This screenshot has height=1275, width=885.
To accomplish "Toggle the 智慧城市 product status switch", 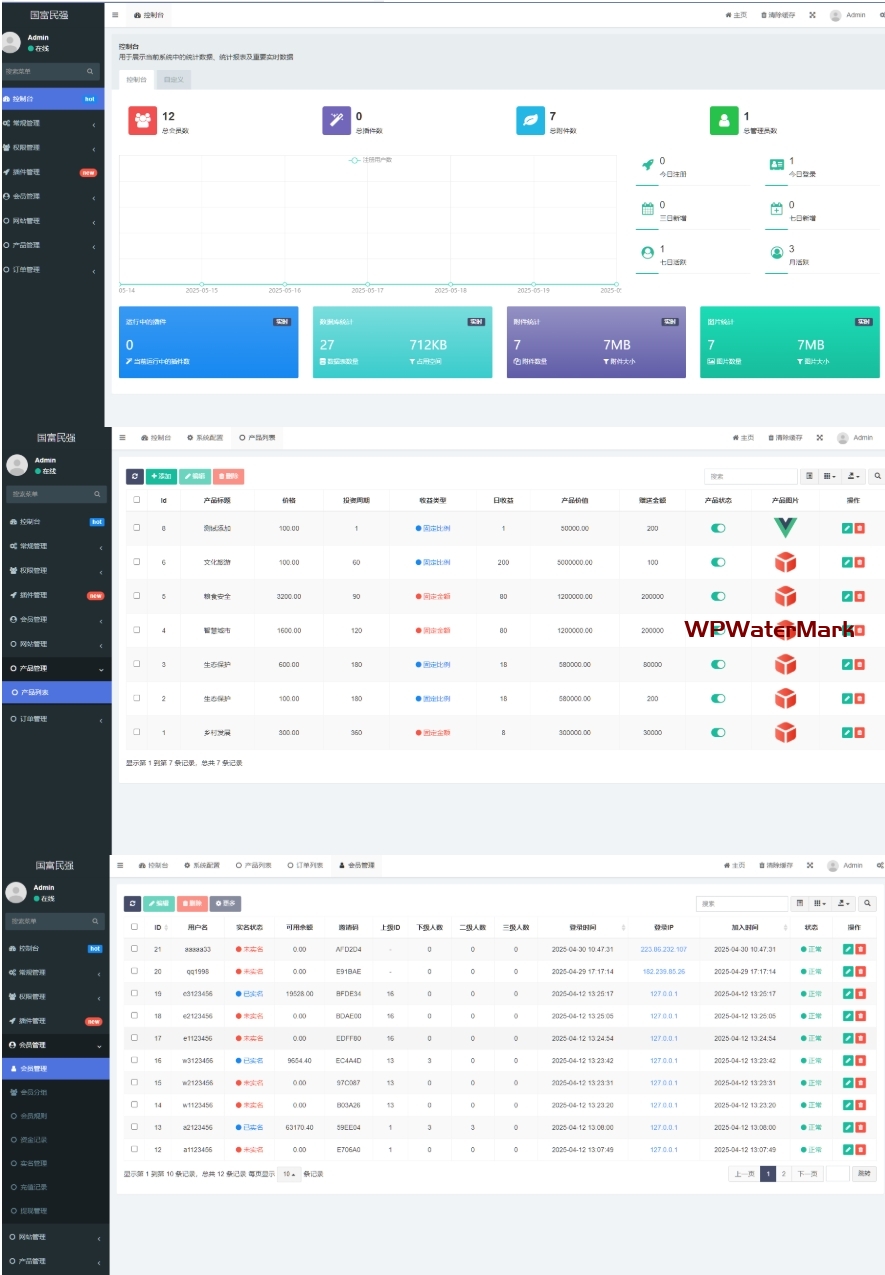I will [x=717, y=630].
